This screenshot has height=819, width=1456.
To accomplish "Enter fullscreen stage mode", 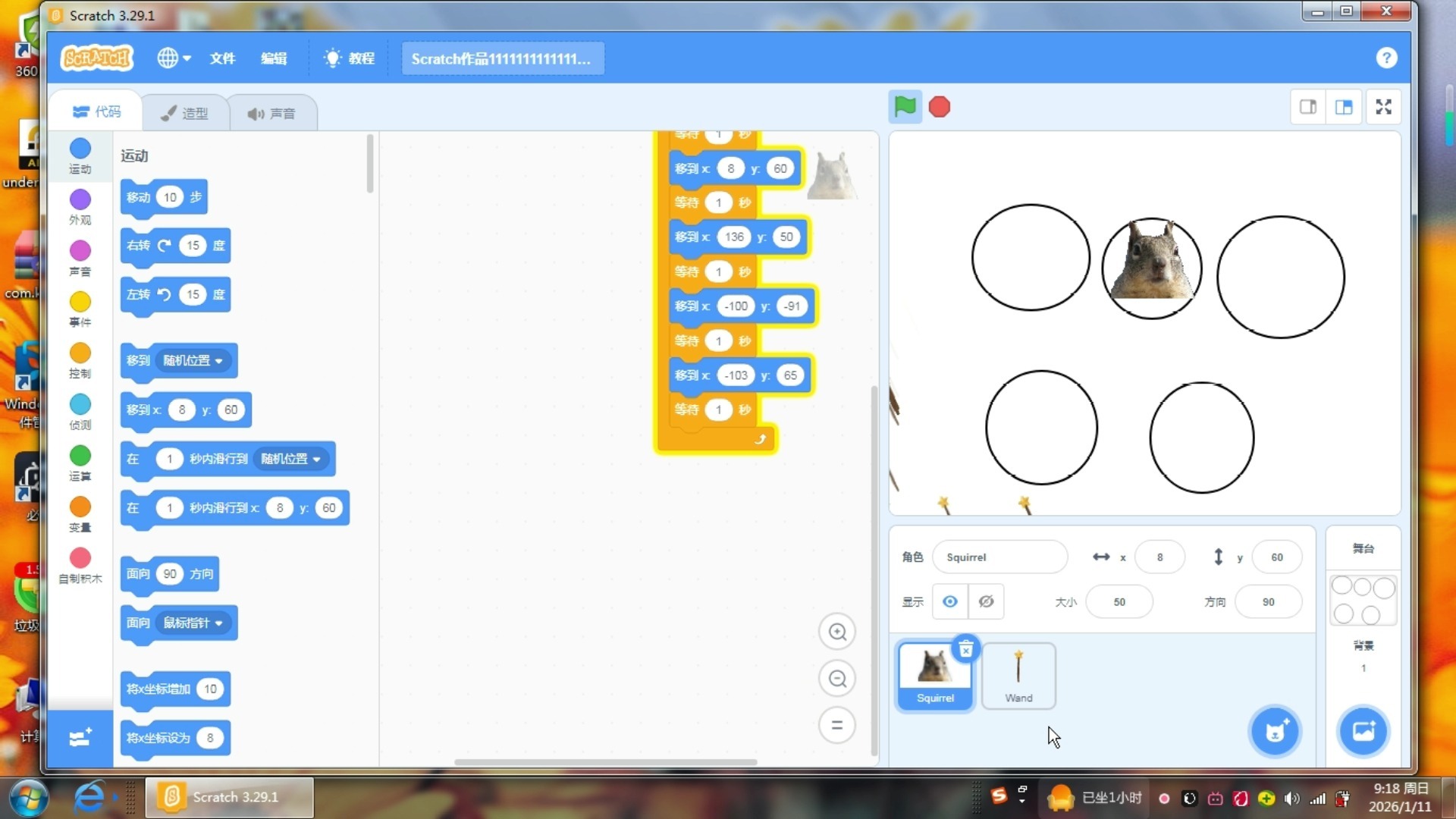I will click(x=1383, y=107).
